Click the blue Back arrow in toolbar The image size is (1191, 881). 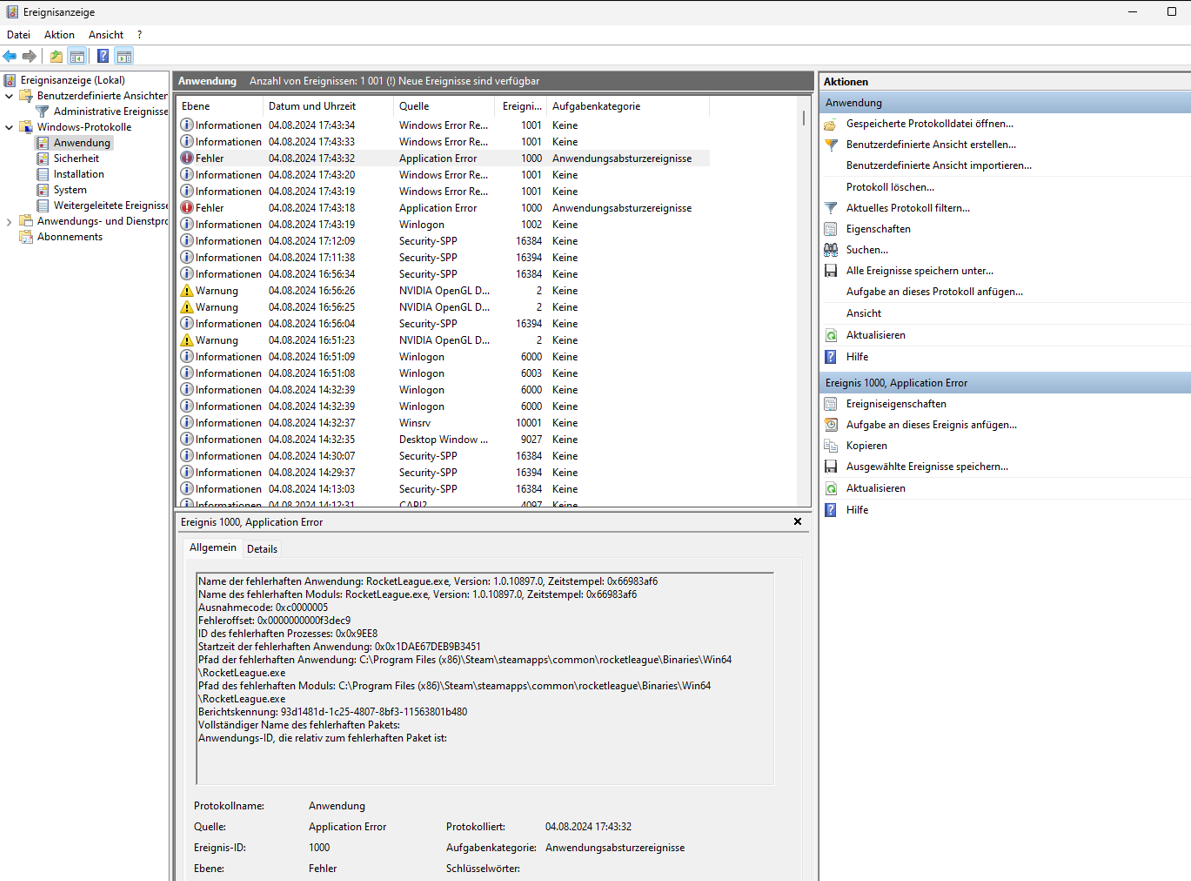click(10, 56)
